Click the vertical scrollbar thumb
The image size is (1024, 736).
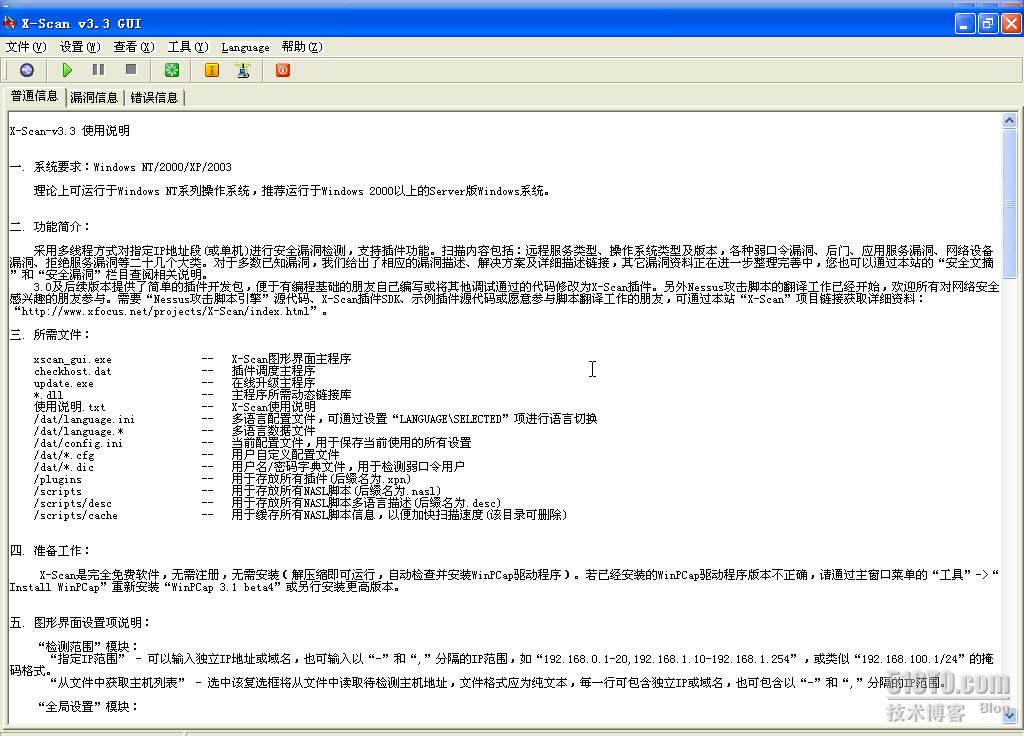(x=1009, y=204)
